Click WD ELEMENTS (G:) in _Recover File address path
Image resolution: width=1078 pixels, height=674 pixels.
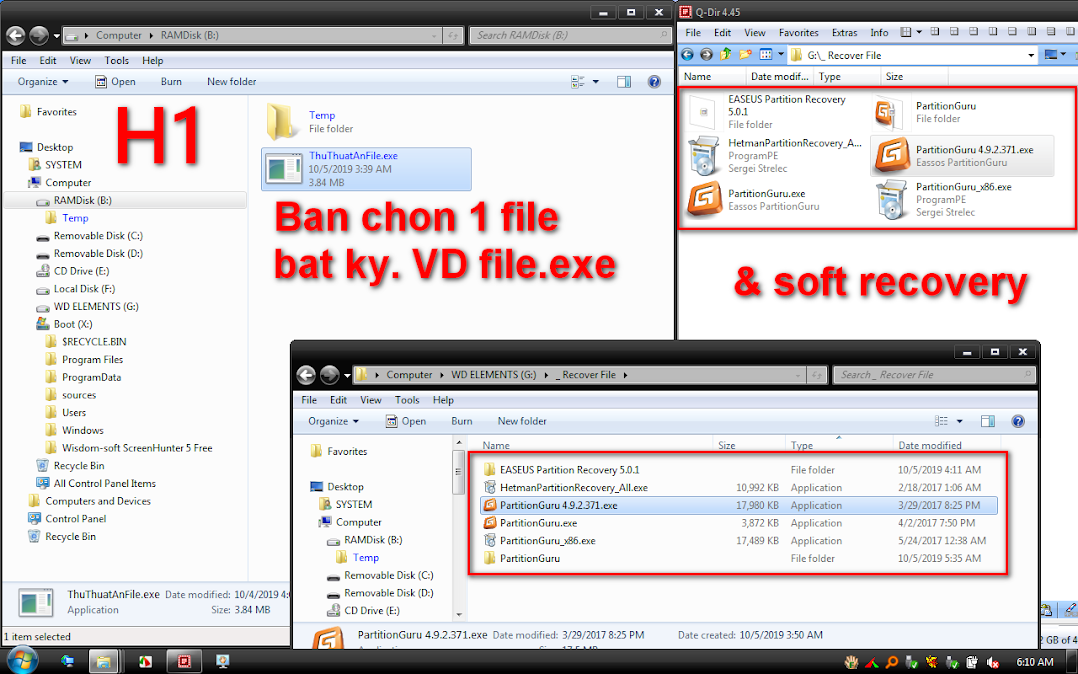tap(493, 375)
